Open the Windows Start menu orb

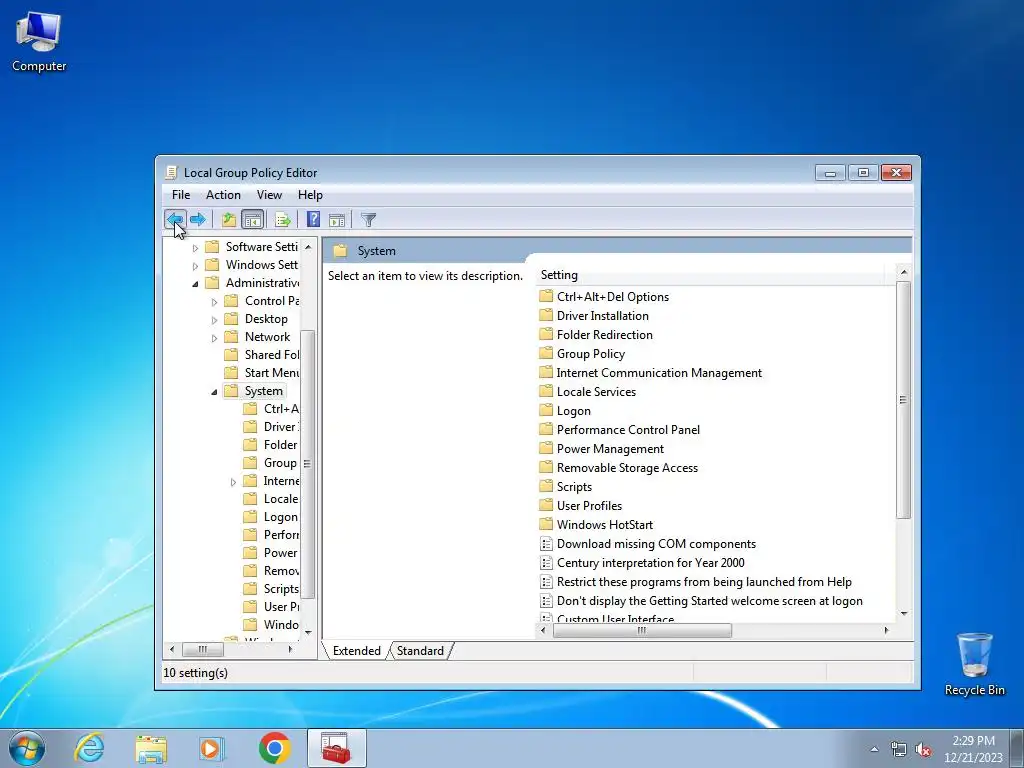27,748
